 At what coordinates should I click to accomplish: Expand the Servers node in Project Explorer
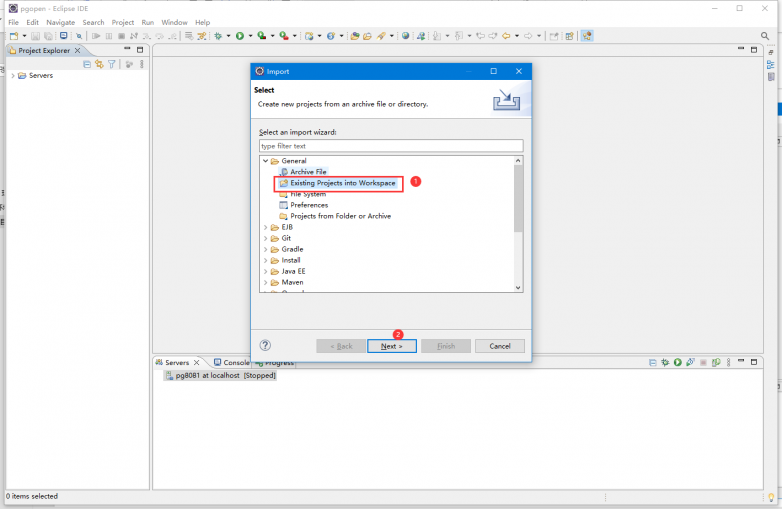point(12,76)
